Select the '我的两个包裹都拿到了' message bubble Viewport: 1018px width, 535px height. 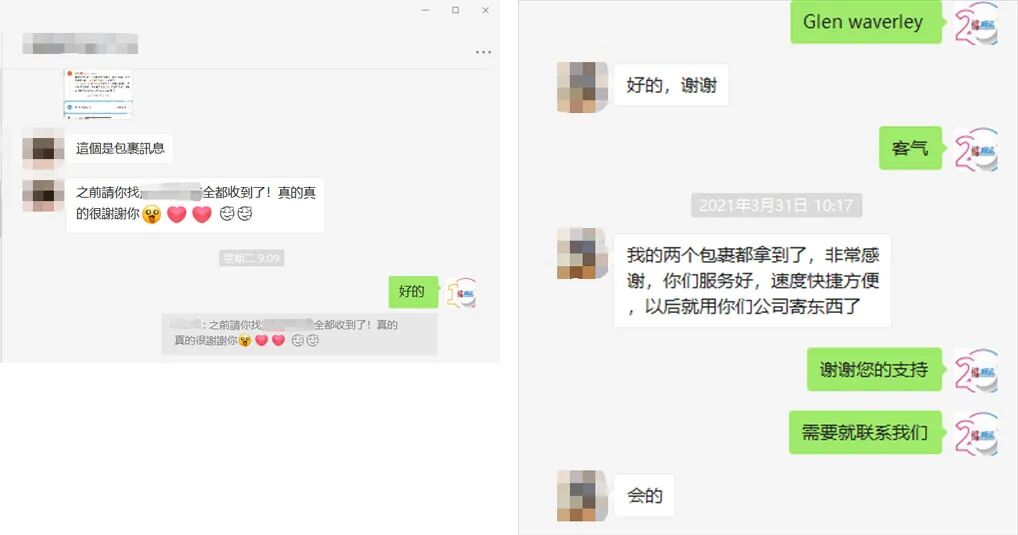(752, 280)
